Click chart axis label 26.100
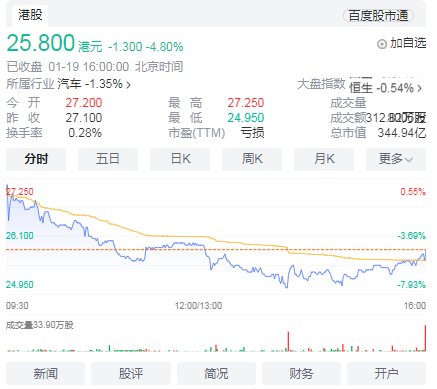Screen dimensions: 437x389 pos(20,236)
